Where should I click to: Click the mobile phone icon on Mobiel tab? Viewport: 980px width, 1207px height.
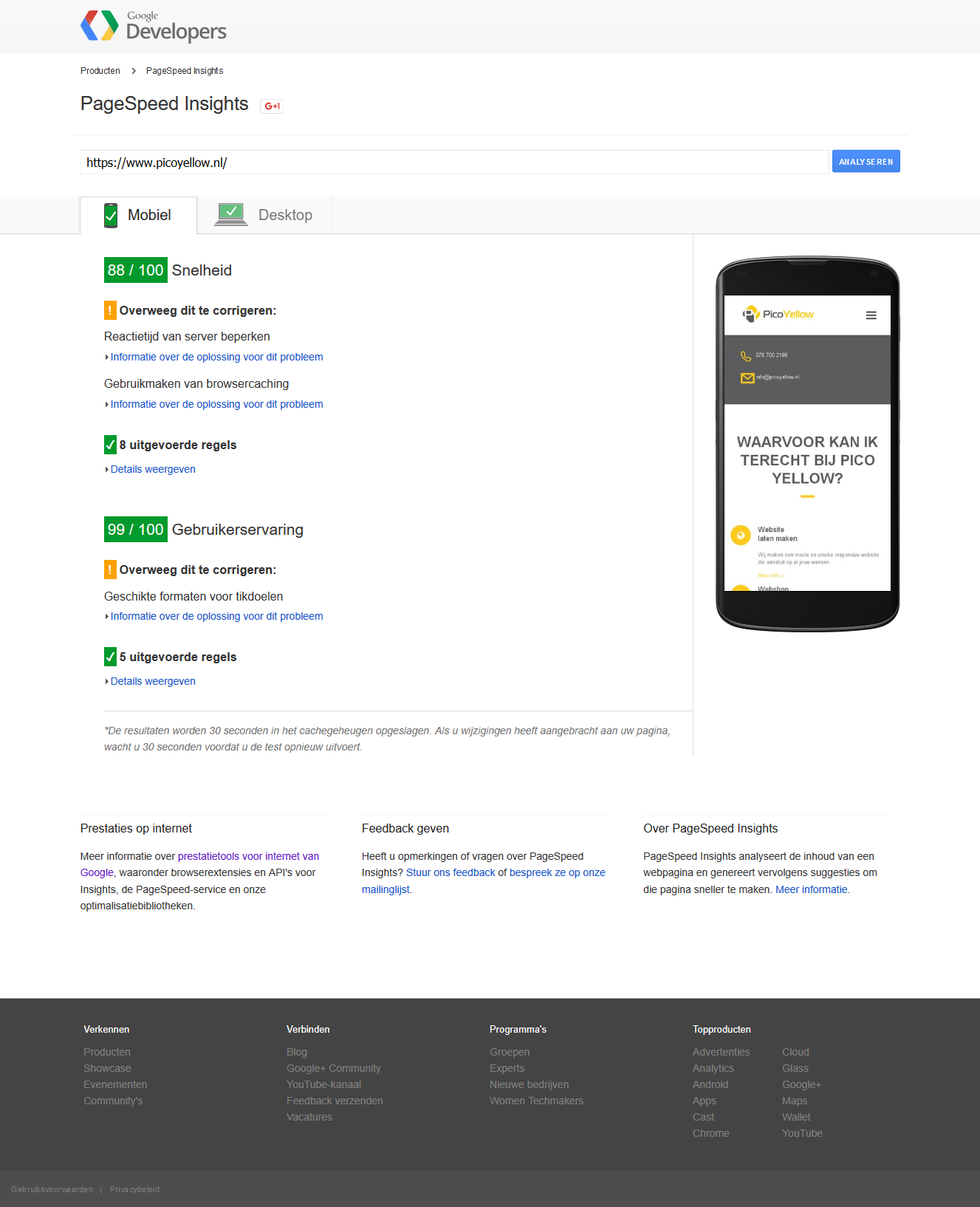coord(111,215)
